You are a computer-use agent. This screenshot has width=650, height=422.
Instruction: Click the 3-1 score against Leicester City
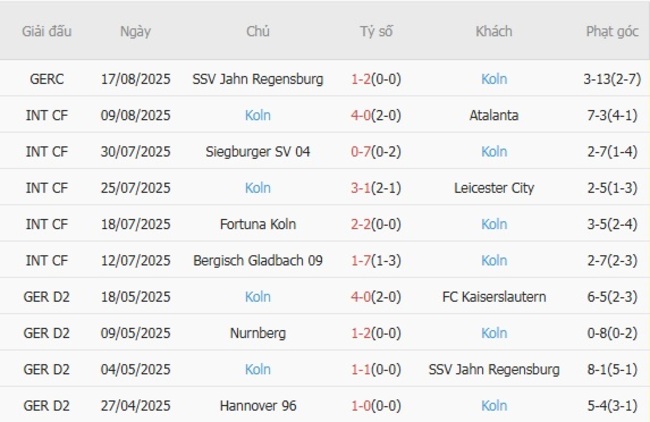coord(362,188)
